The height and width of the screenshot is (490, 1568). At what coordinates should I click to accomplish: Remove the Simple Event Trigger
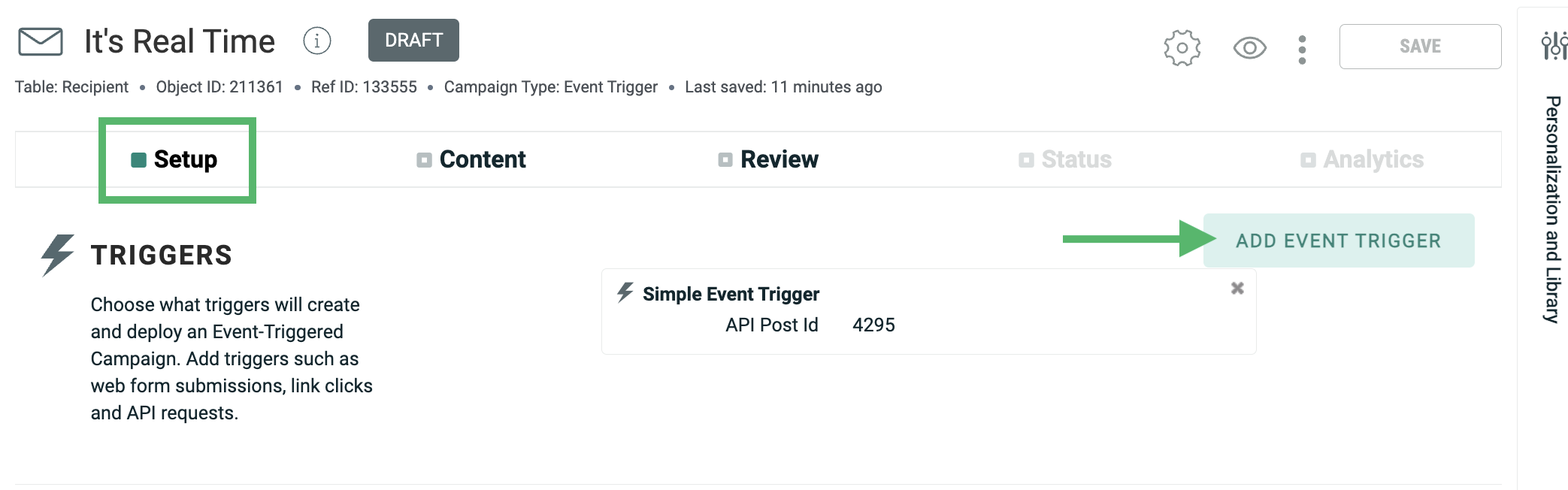pyautogui.click(x=1237, y=289)
